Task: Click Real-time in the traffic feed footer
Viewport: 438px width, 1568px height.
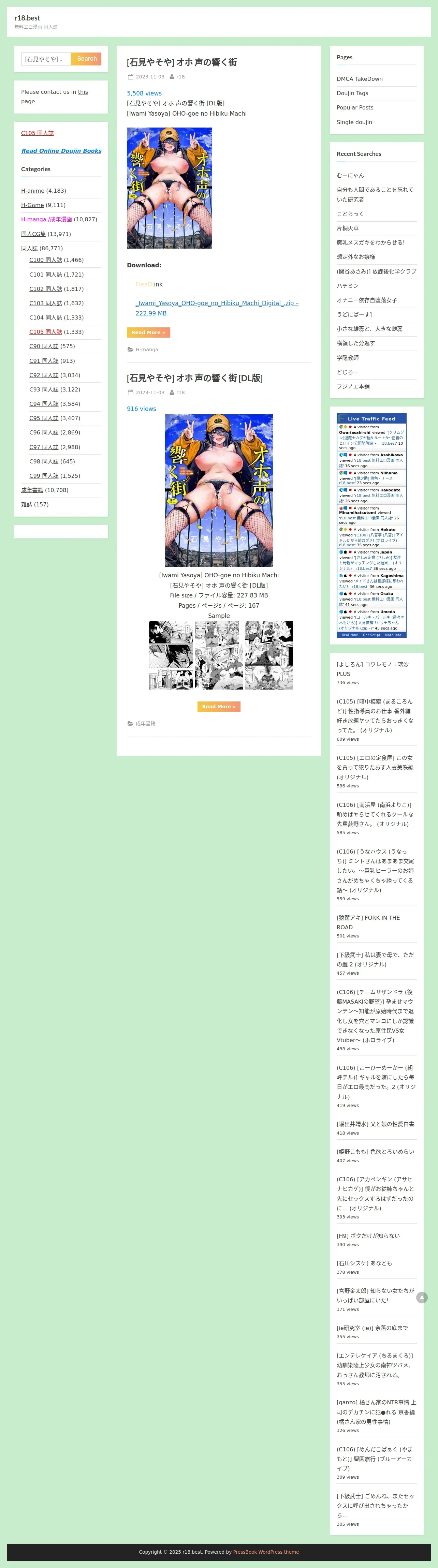Action: point(350,635)
